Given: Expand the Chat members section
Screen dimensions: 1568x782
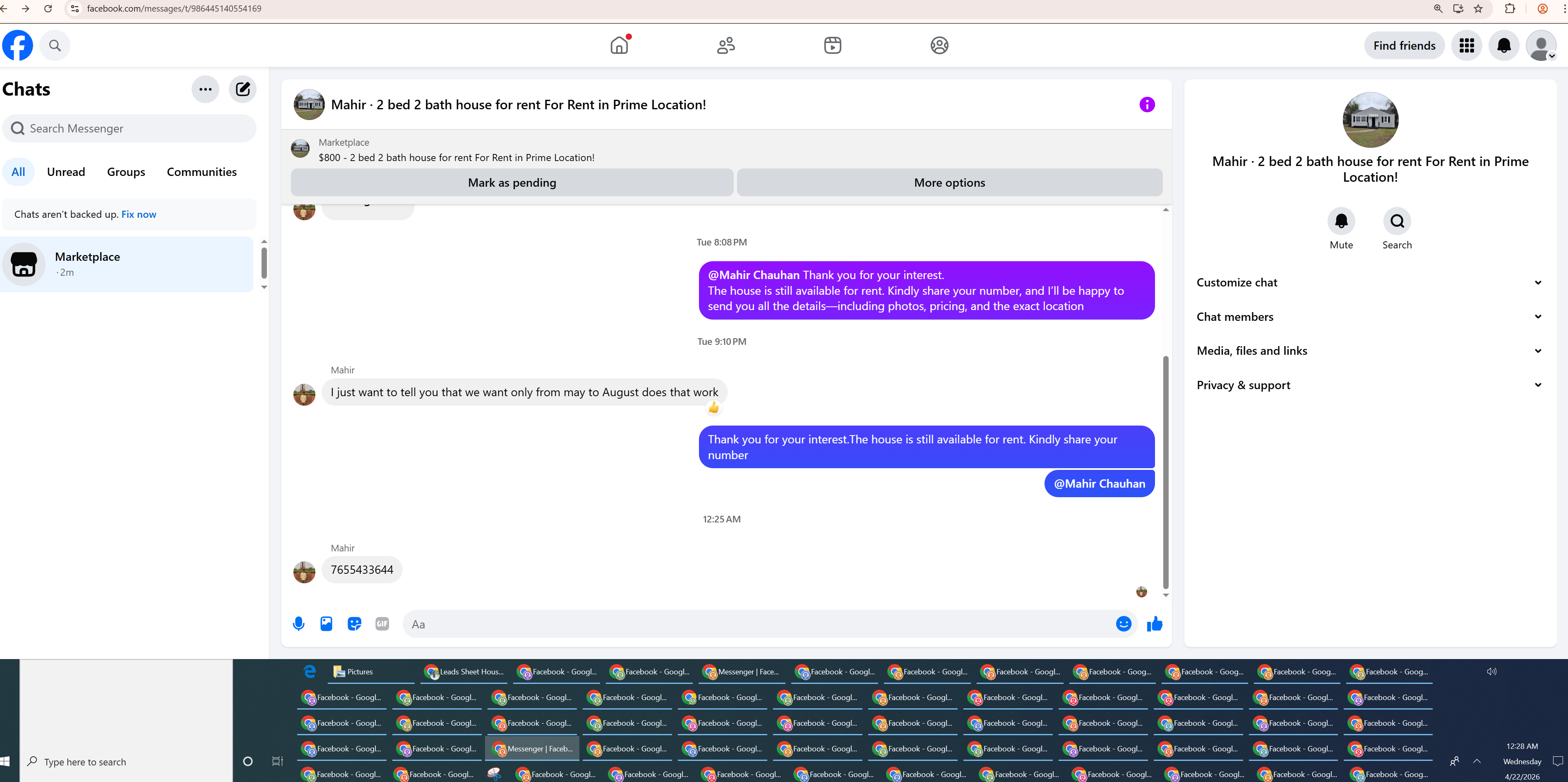Looking at the screenshot, I should [1369, 317].
